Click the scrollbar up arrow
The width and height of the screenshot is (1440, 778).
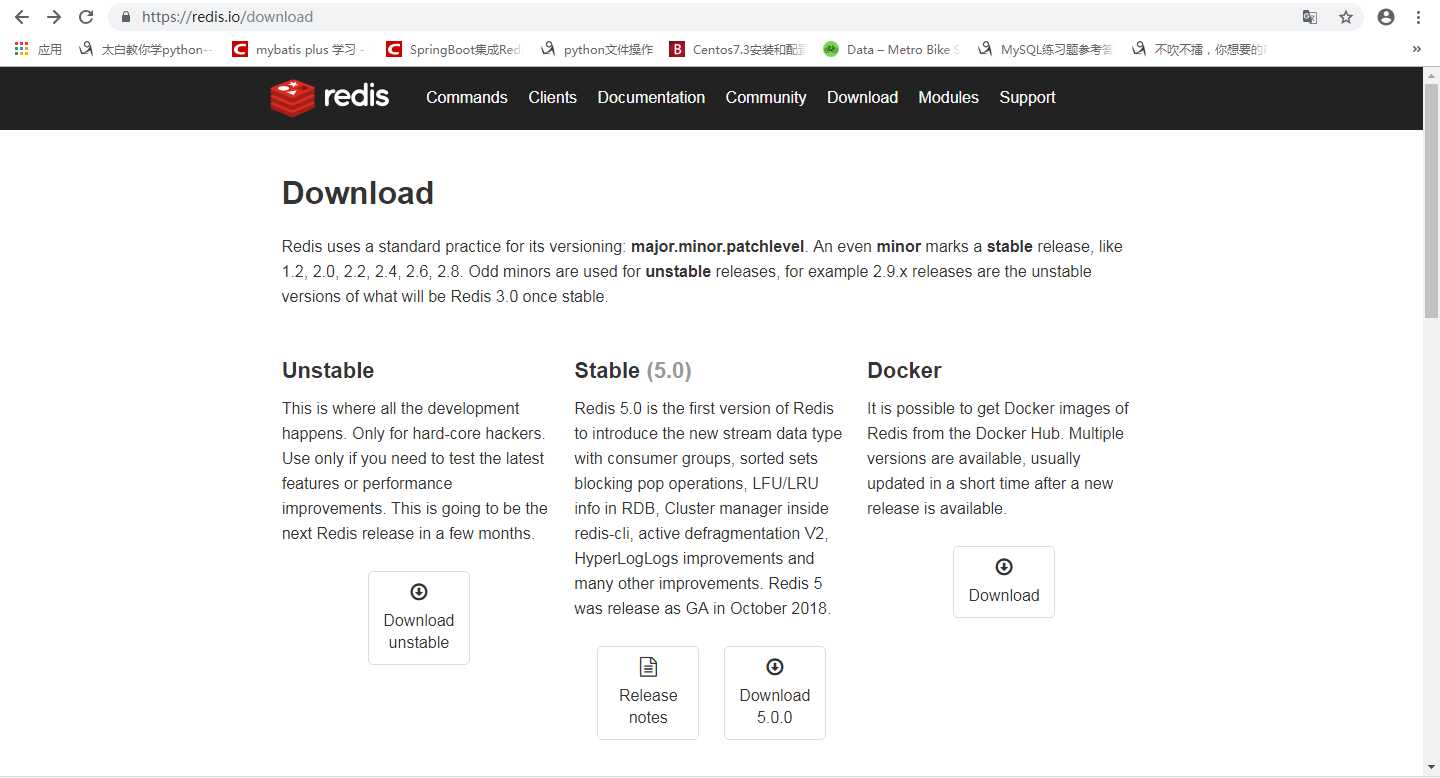1431,75
